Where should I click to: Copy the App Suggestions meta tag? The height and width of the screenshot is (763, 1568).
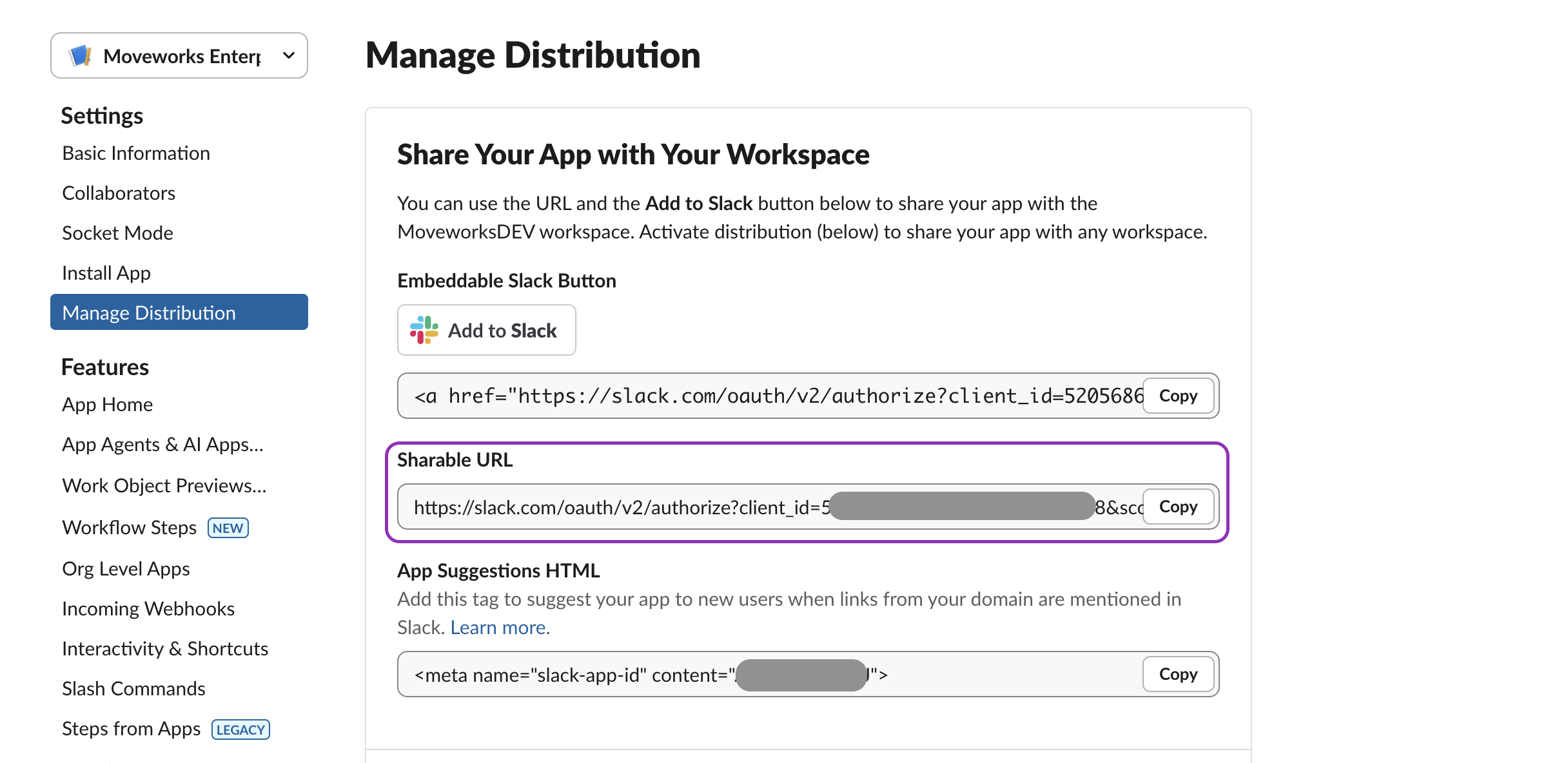pos(1177,674)
